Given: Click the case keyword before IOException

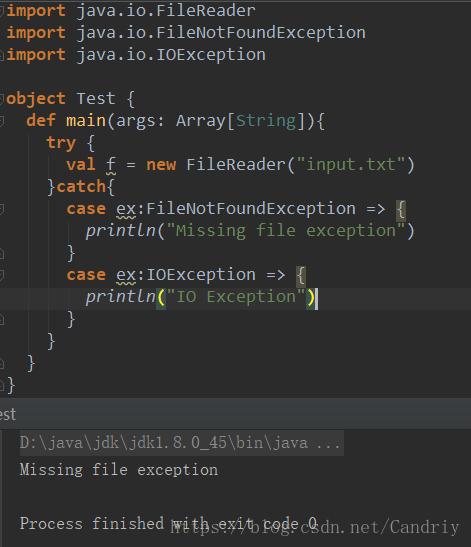Looking at the screenshot, I should pyautogui.click(x=86, y=275).
